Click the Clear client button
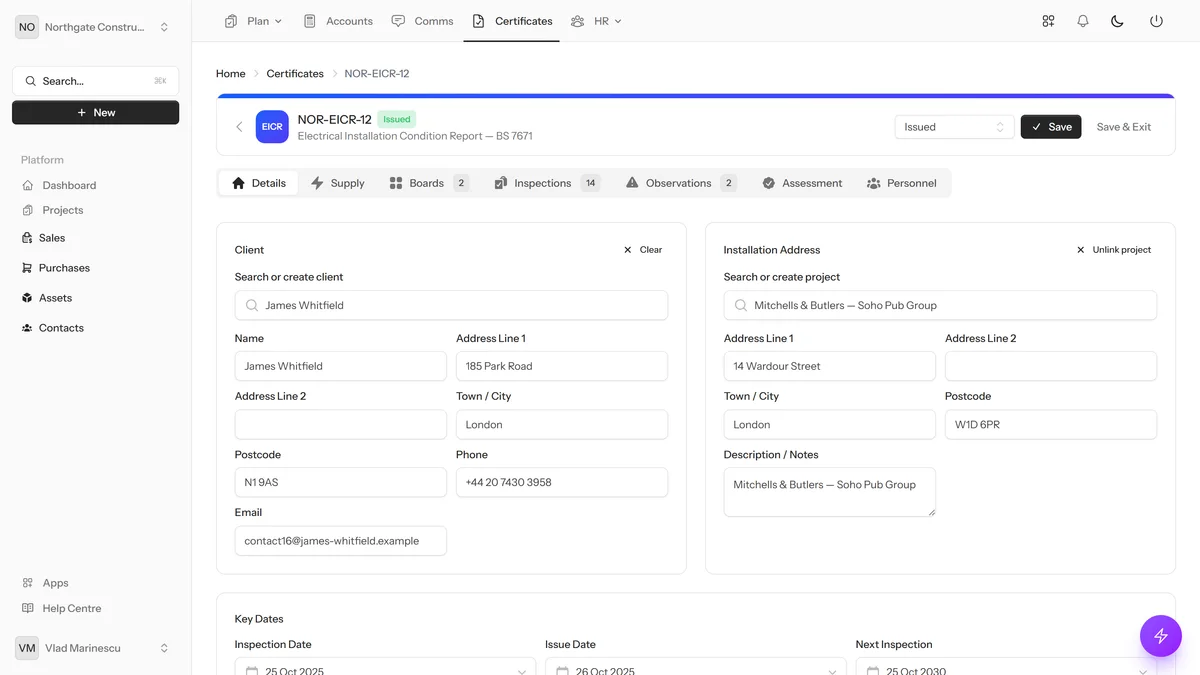1200x675 pixels. click(x=643, y=250)
